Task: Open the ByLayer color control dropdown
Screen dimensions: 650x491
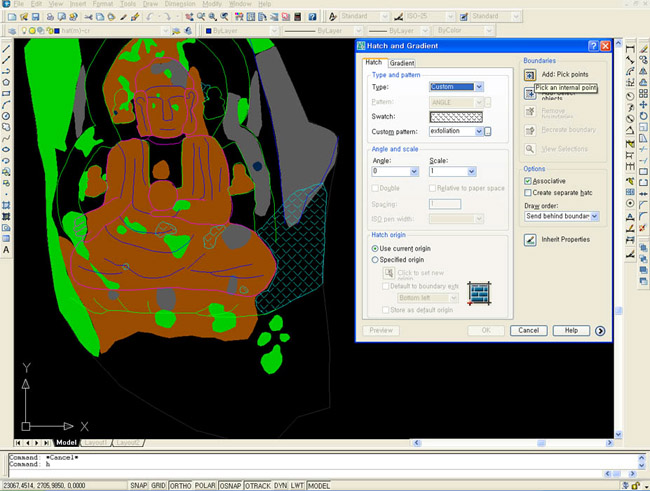Action: [x=274, y=31]
